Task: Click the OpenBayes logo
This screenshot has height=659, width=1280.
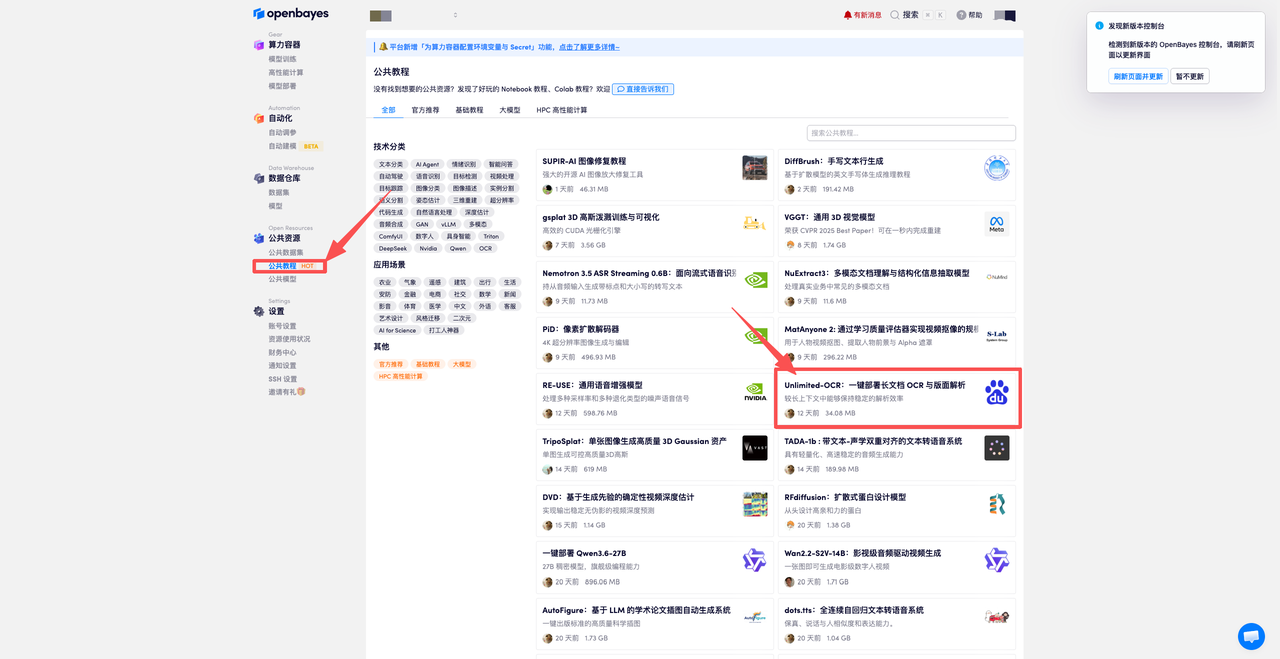Action: (x=290, y=14)
